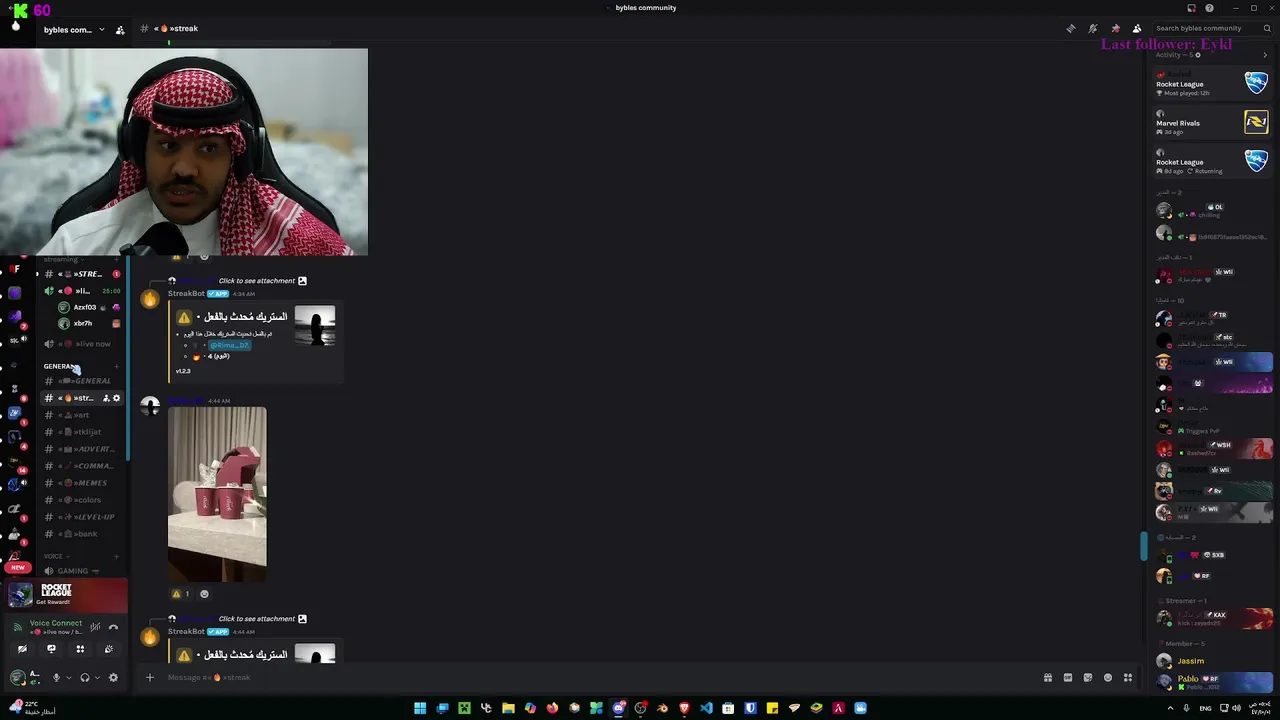
Task: Open Windows Start menu
Action: click(x=420, y=708)
